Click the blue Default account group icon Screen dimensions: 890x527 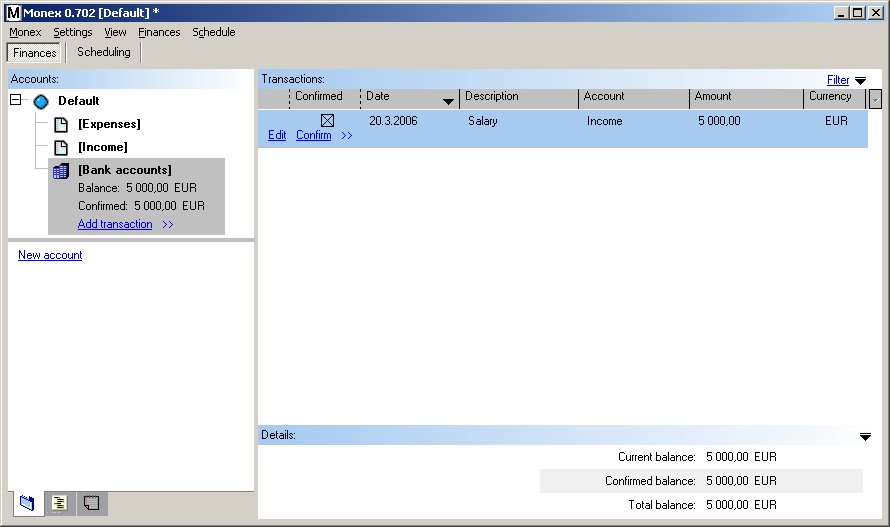tap(41, 101)
